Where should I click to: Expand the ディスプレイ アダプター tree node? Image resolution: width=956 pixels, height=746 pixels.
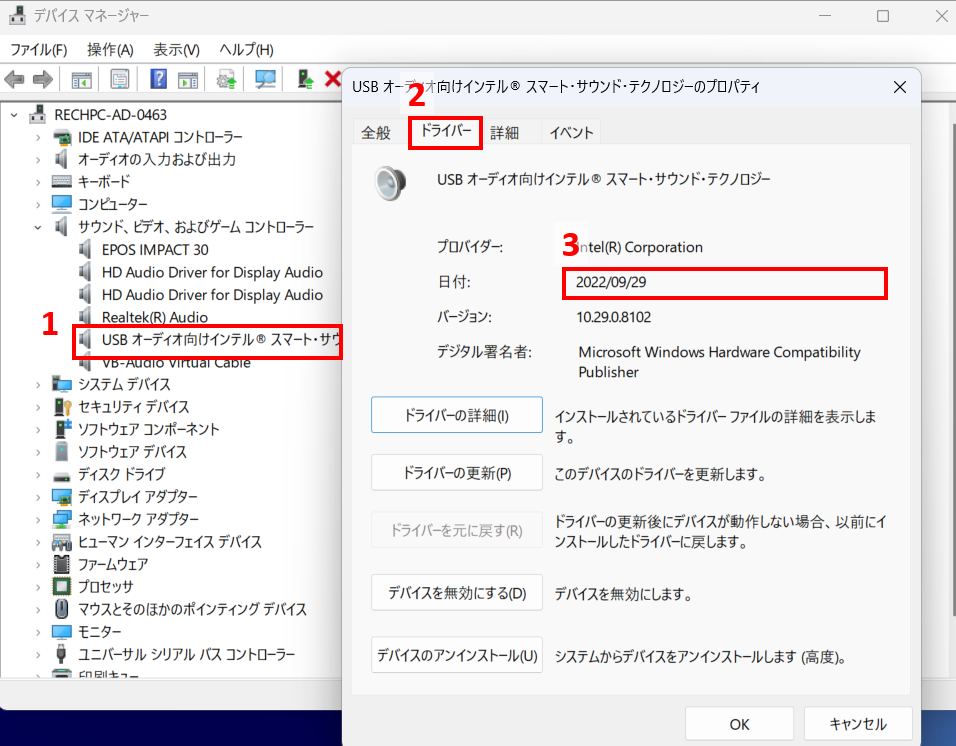click(39, 497)
